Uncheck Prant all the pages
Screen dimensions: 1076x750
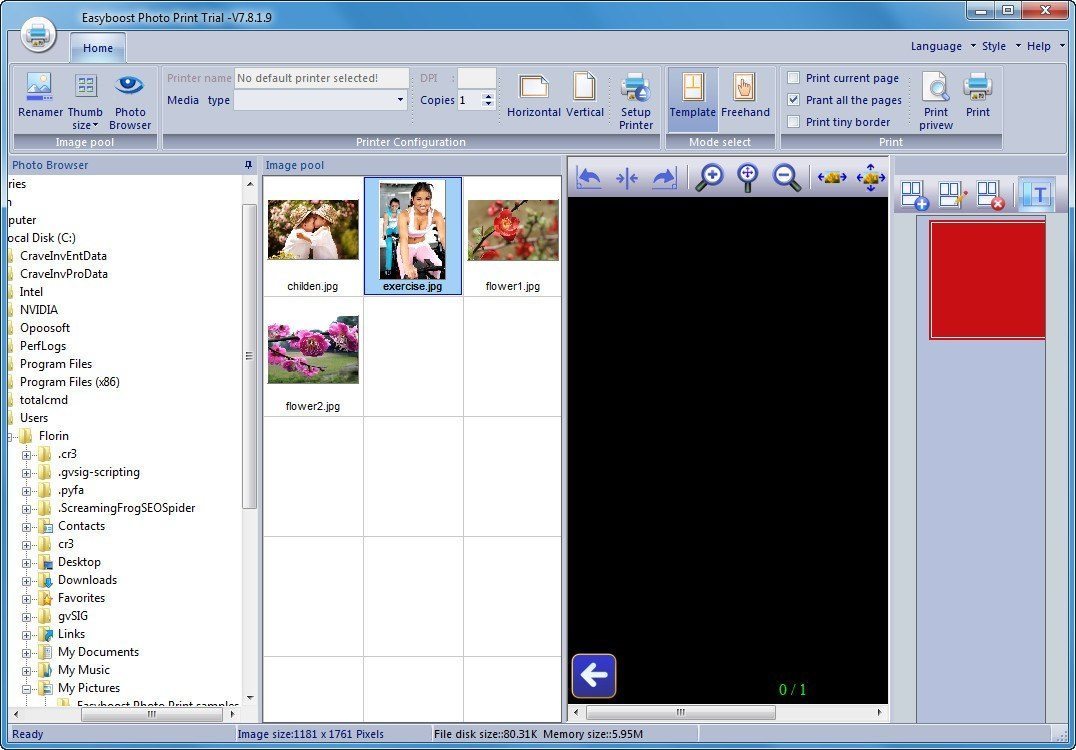[x=792, y=100]
